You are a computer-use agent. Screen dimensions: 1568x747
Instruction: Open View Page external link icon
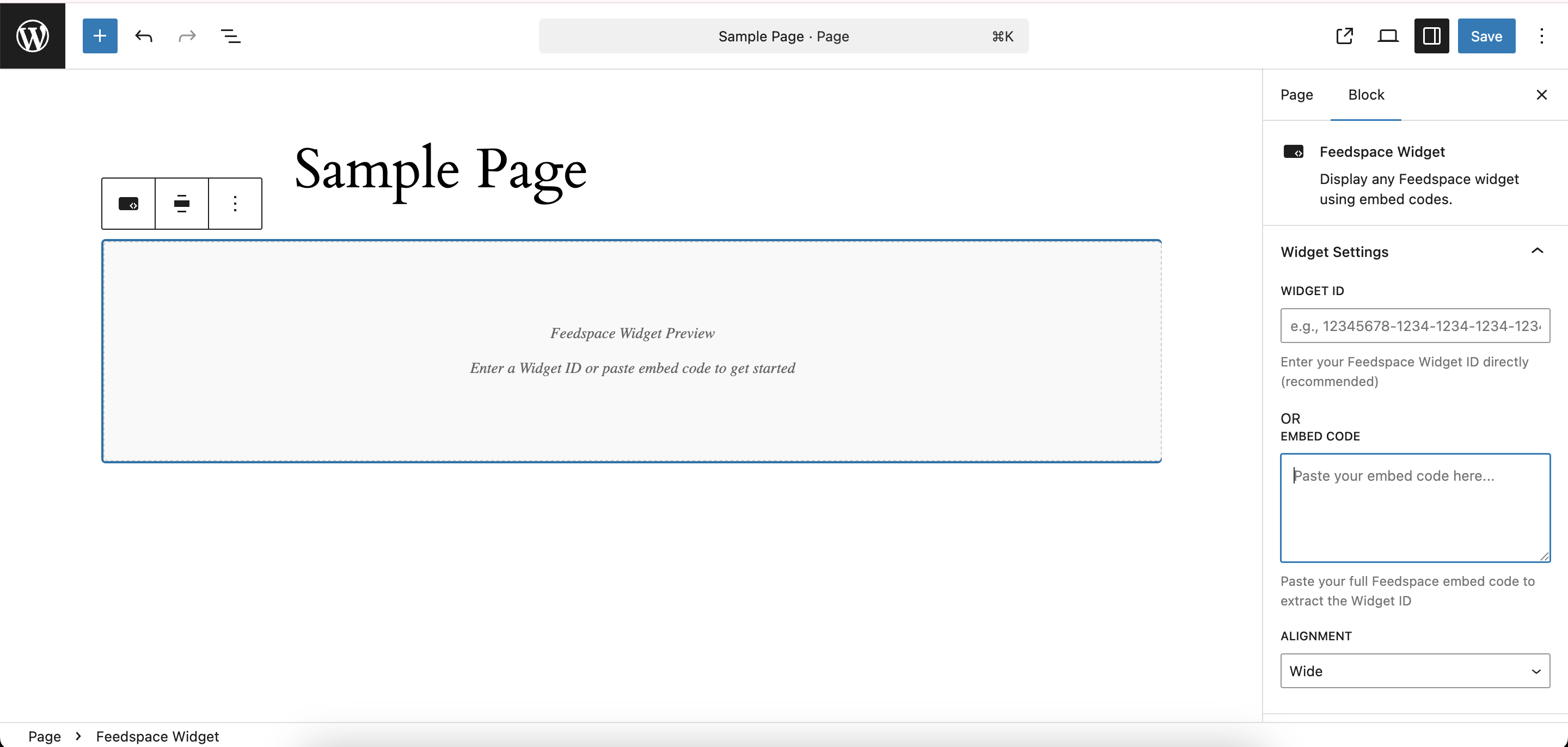coord(1344,36)
